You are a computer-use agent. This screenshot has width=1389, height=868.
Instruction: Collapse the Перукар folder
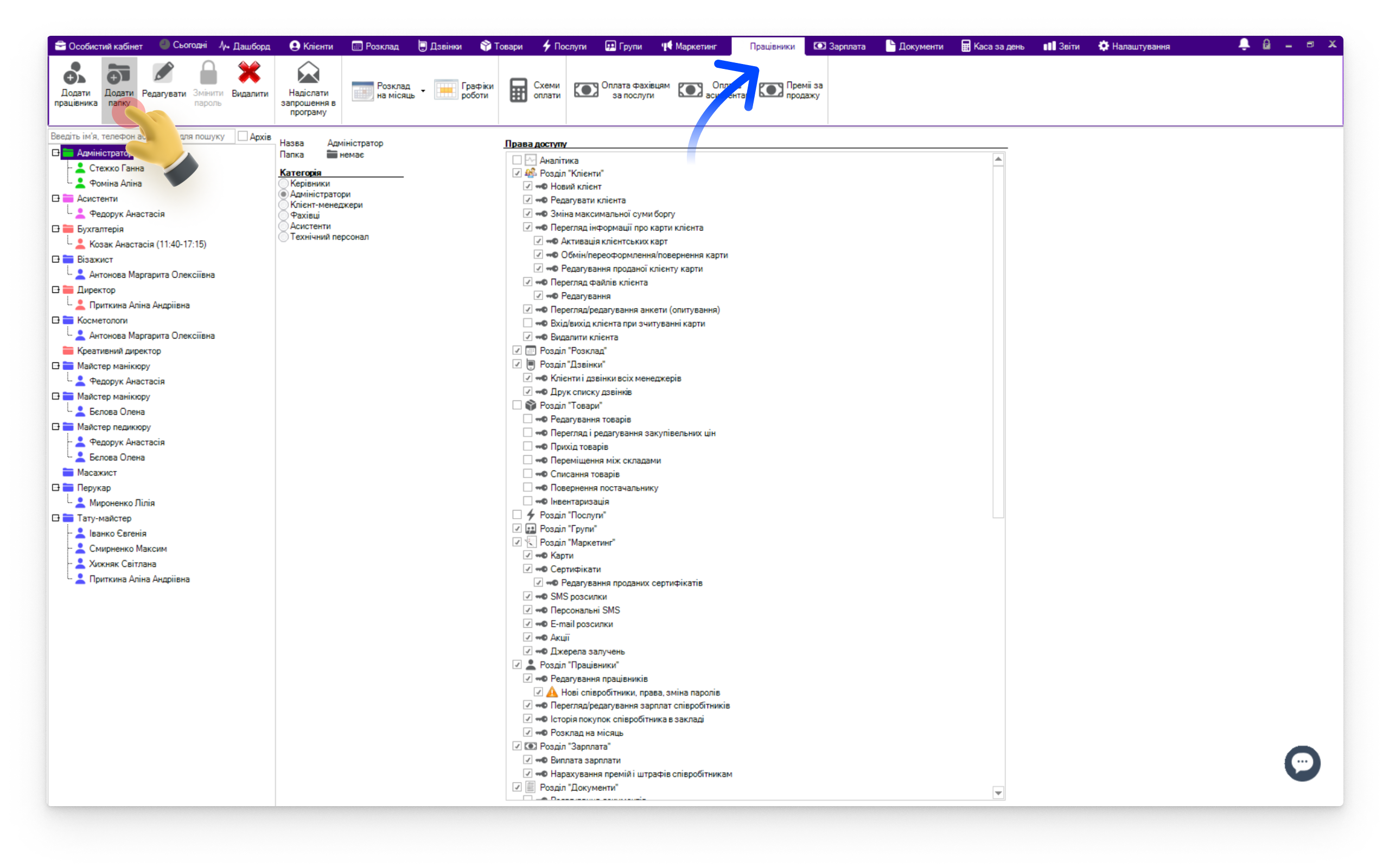click(x=56, y=487)
